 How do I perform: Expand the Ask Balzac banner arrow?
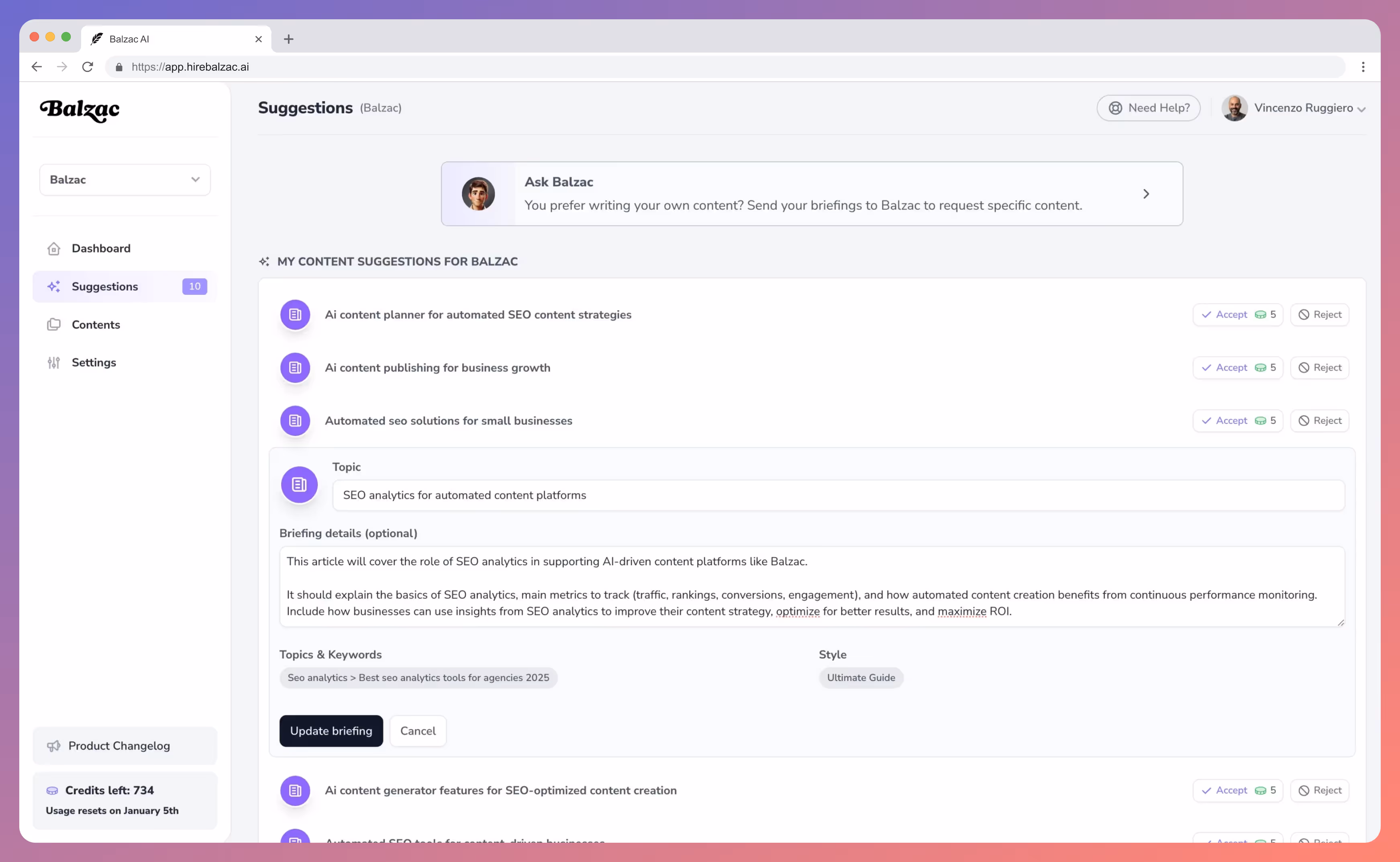point(1146,194)
